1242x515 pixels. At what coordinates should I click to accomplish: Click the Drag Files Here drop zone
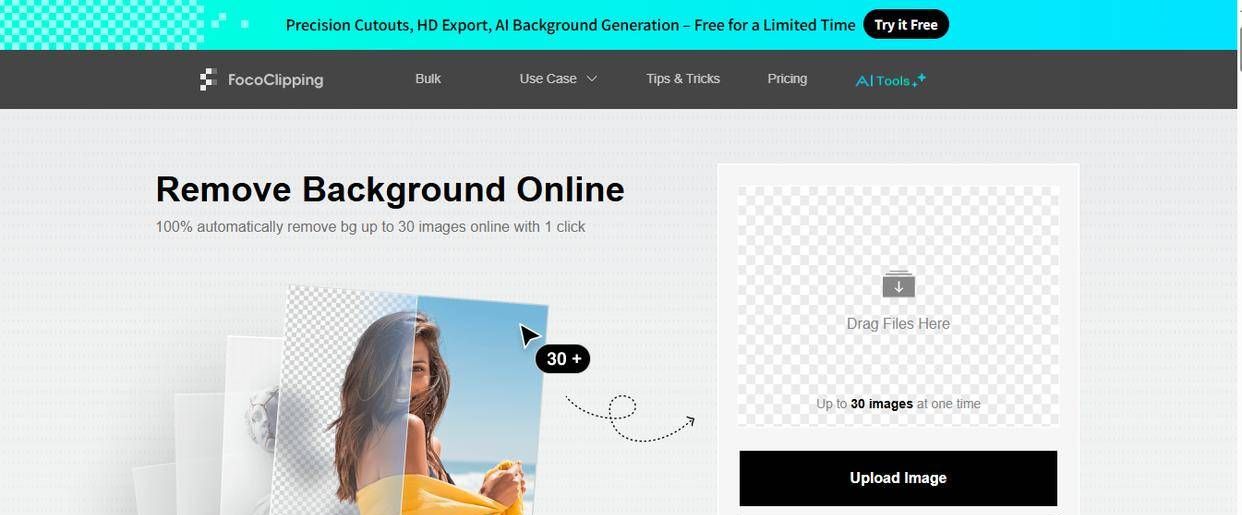(x=898, y=305)
